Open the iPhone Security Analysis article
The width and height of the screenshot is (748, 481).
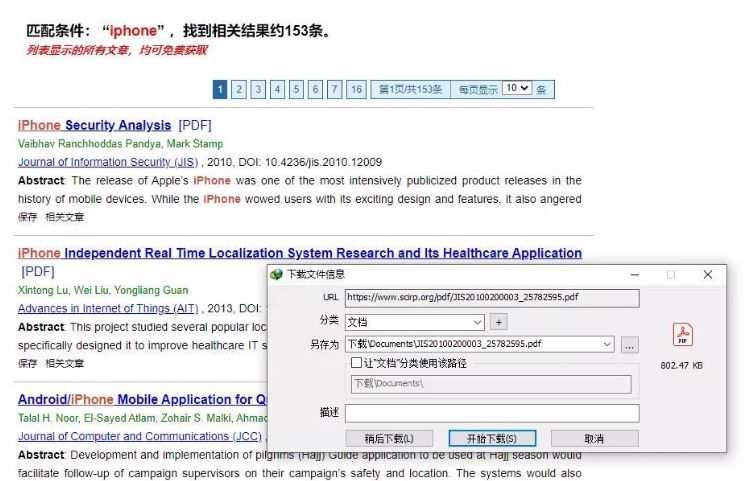point(94,125)
